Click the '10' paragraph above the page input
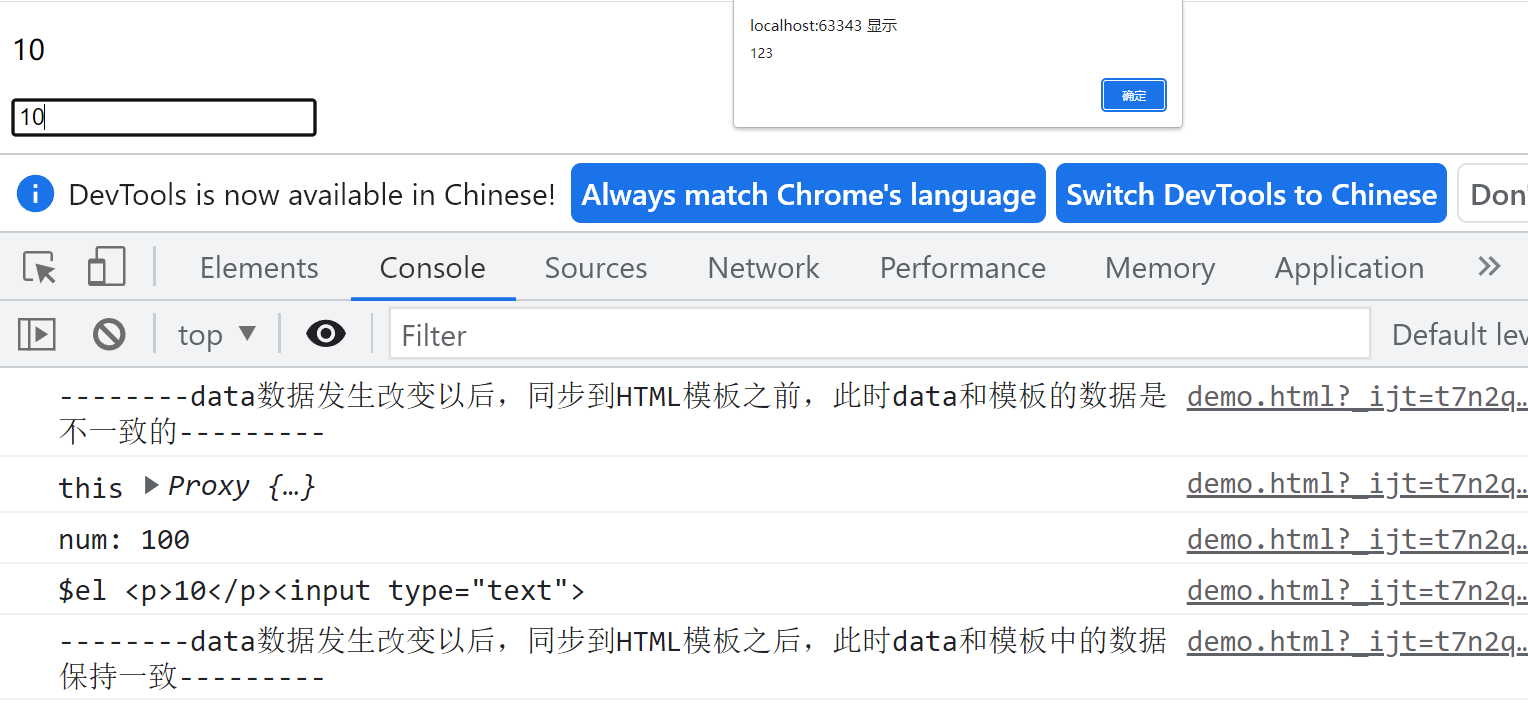The image size is (1528, 703). click(29, 49)
